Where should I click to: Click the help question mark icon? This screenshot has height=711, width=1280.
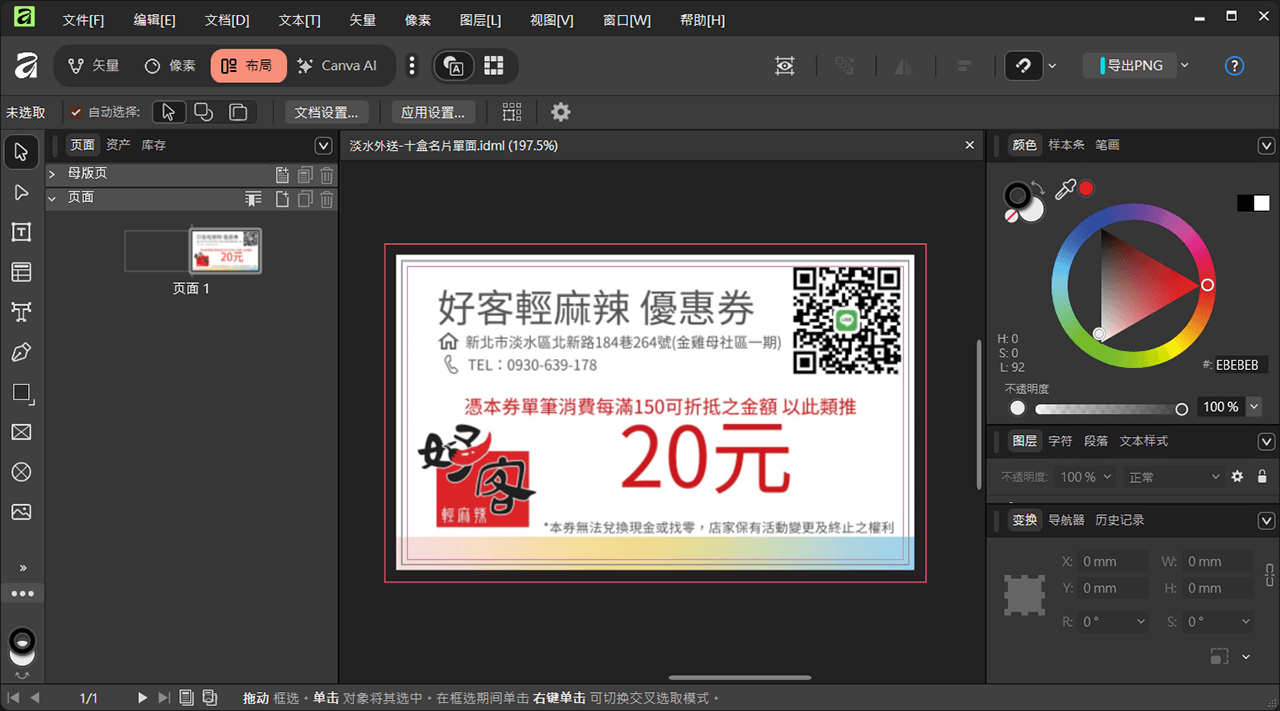point(1234,66)
